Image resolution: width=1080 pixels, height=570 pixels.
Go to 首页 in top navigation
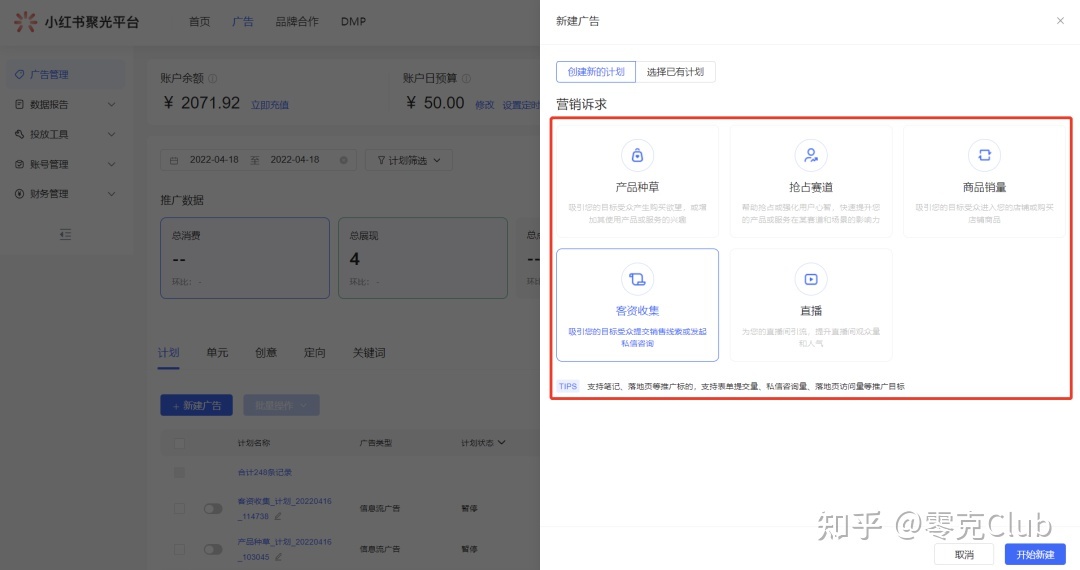pyautogui.click(x=200, y=21)
